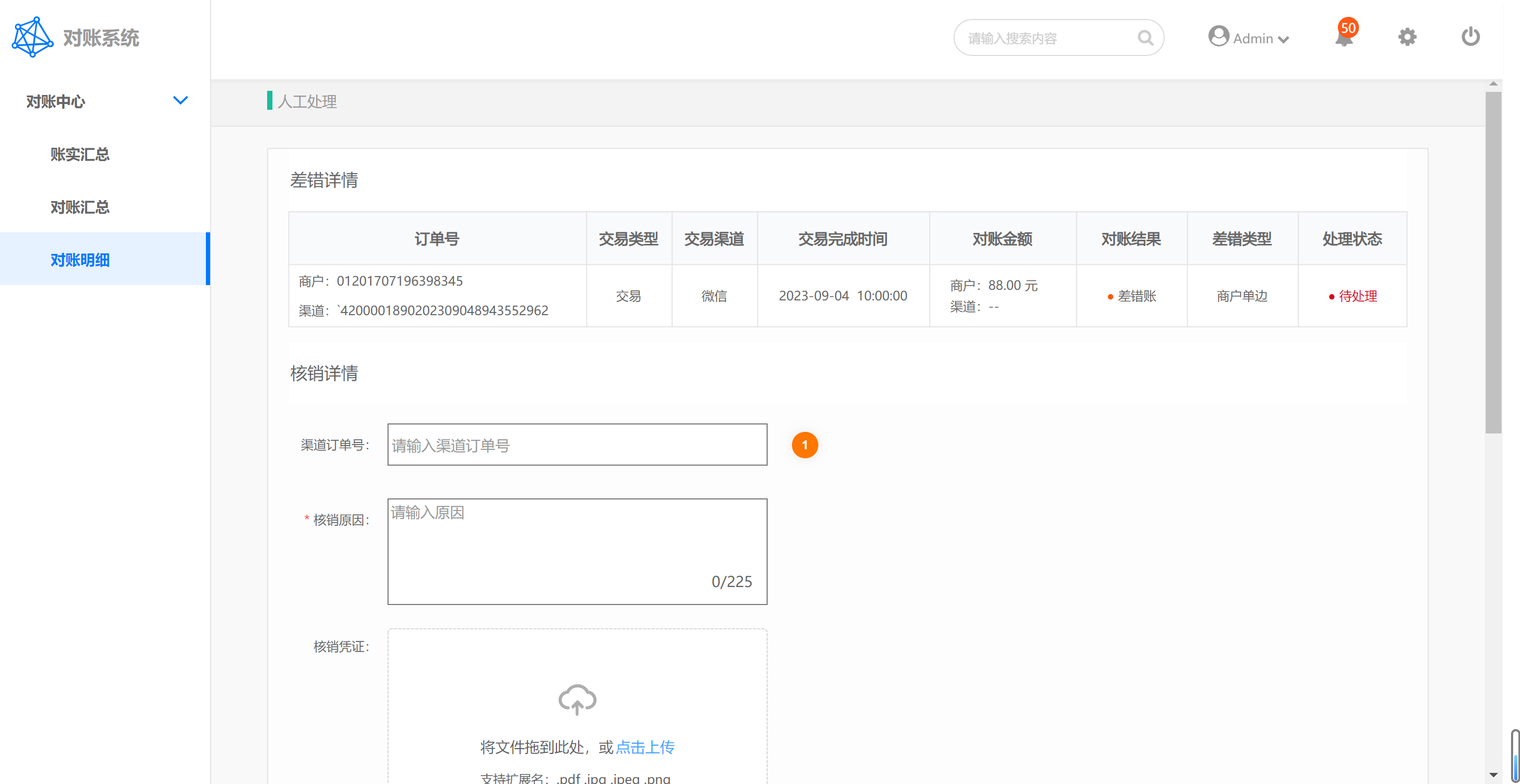Screen dimensions: 1520x784
Task: Click the scrollbar up arrow
Action: click(x=1494, y=84)
